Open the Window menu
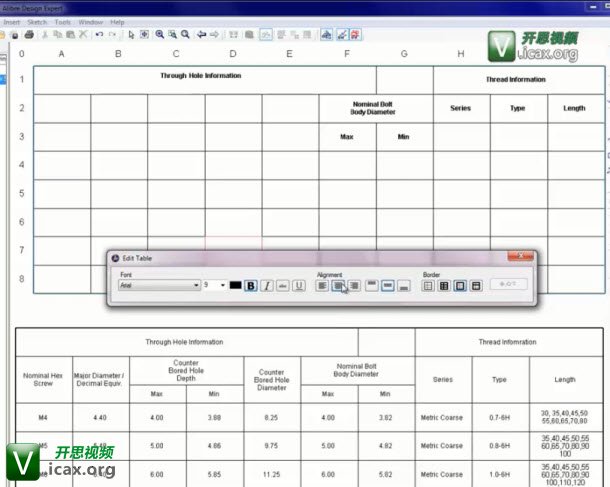Screen dimensions: 610x487 click(91, 22)
